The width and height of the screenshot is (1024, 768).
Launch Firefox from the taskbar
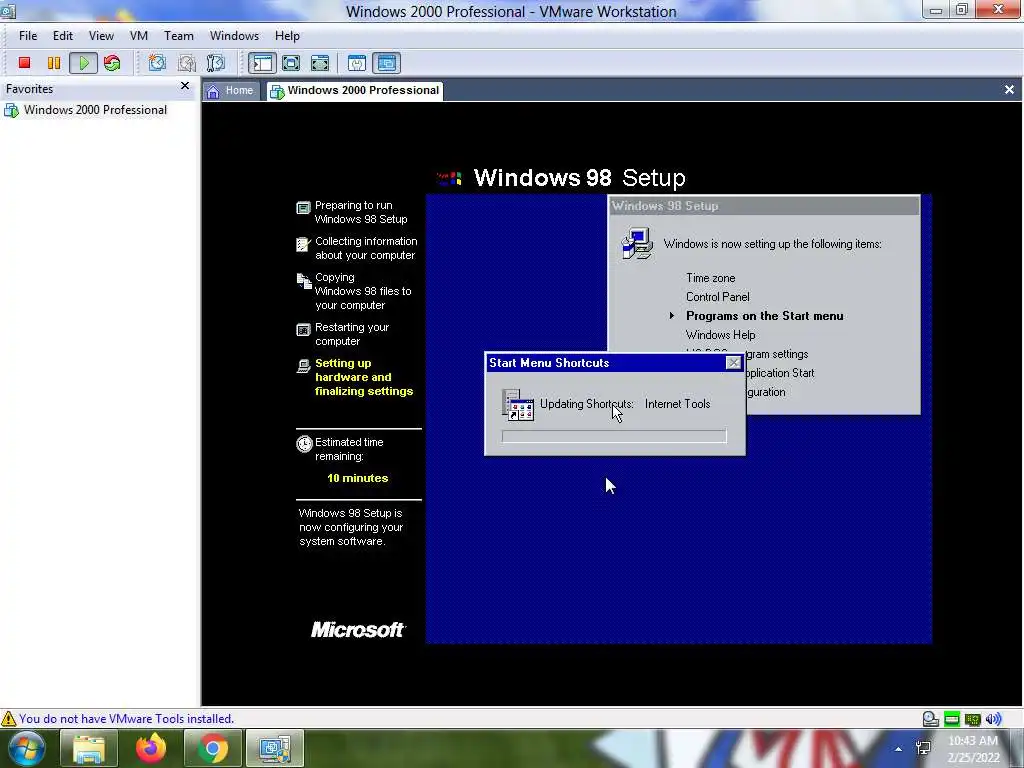tap(151, 749)
